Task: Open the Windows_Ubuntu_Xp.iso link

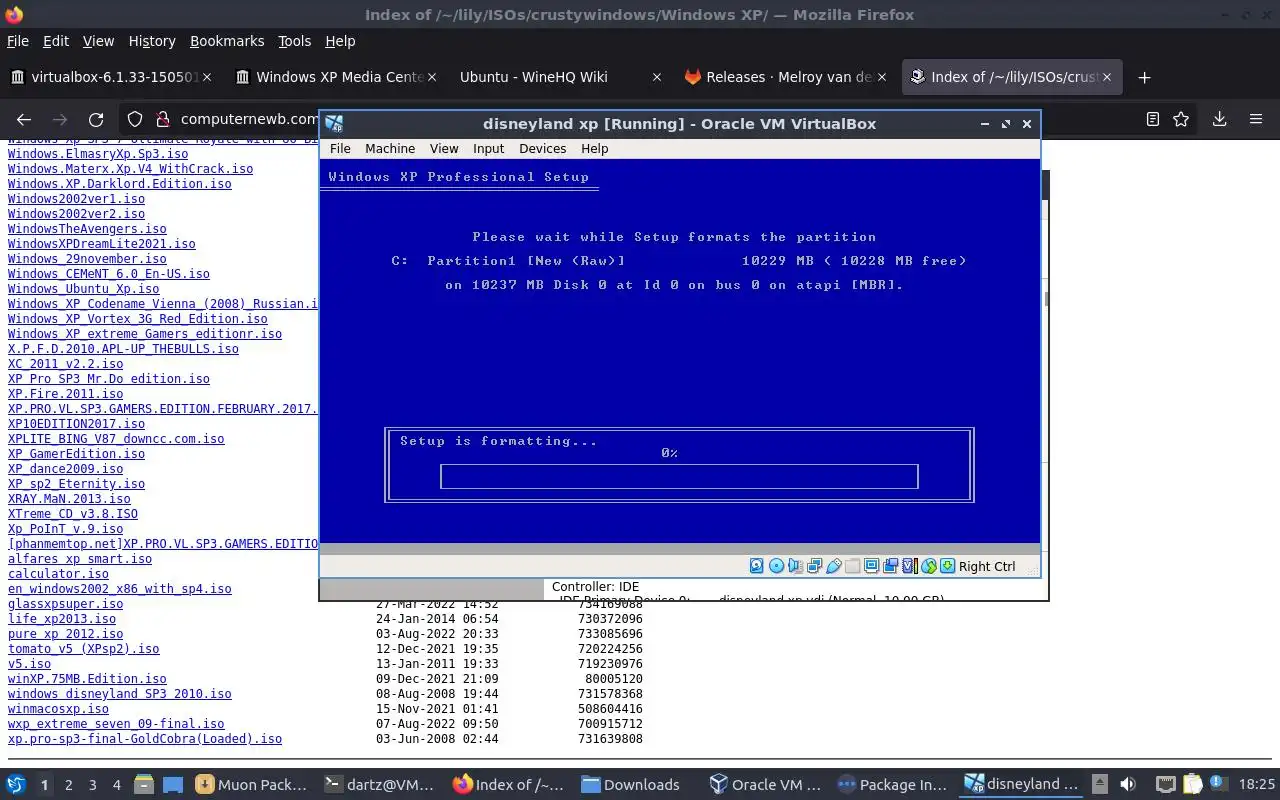Action: point(83,289)
